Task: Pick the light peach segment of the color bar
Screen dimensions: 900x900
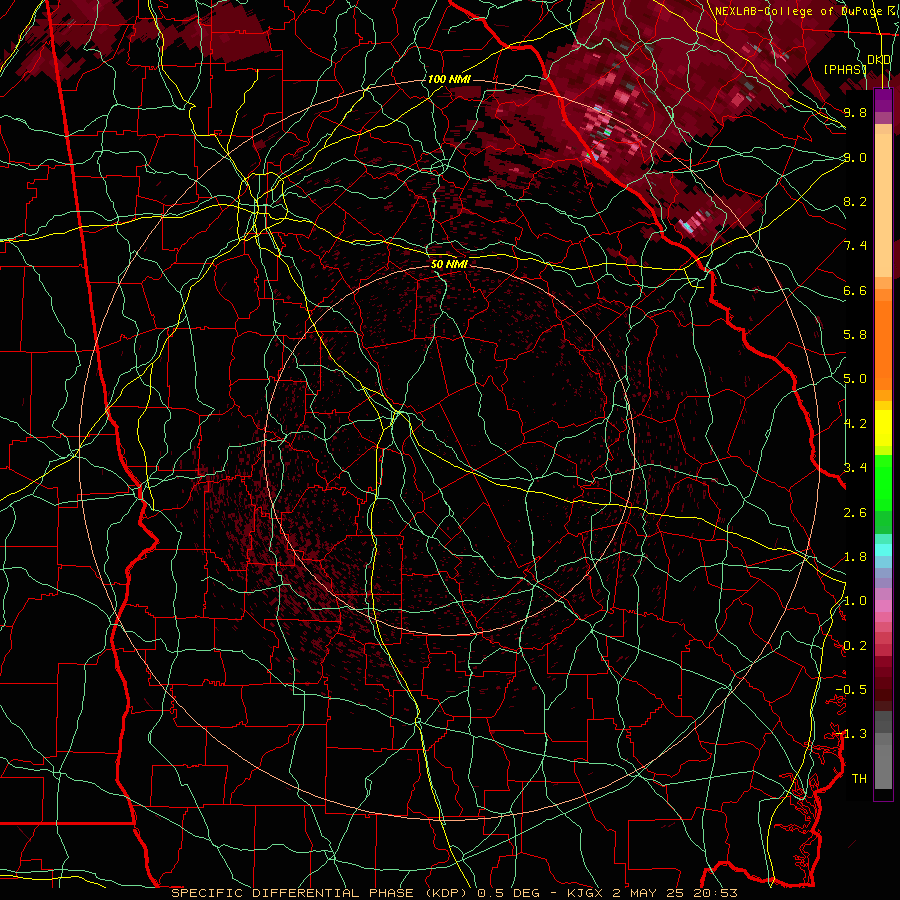Action: (x=883, y=205)
